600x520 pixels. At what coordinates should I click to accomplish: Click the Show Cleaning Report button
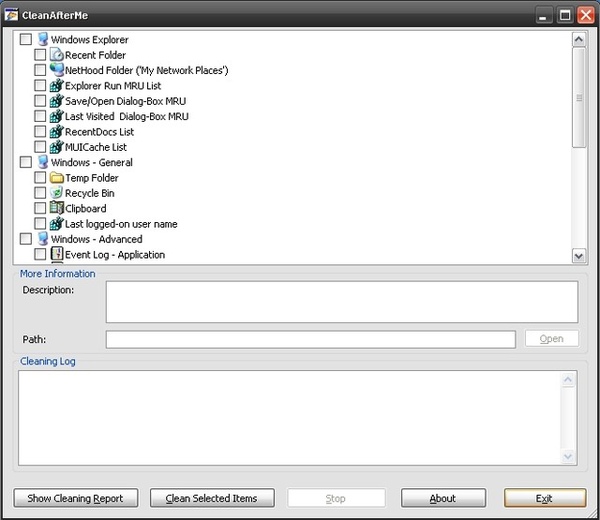click(76, 498)
